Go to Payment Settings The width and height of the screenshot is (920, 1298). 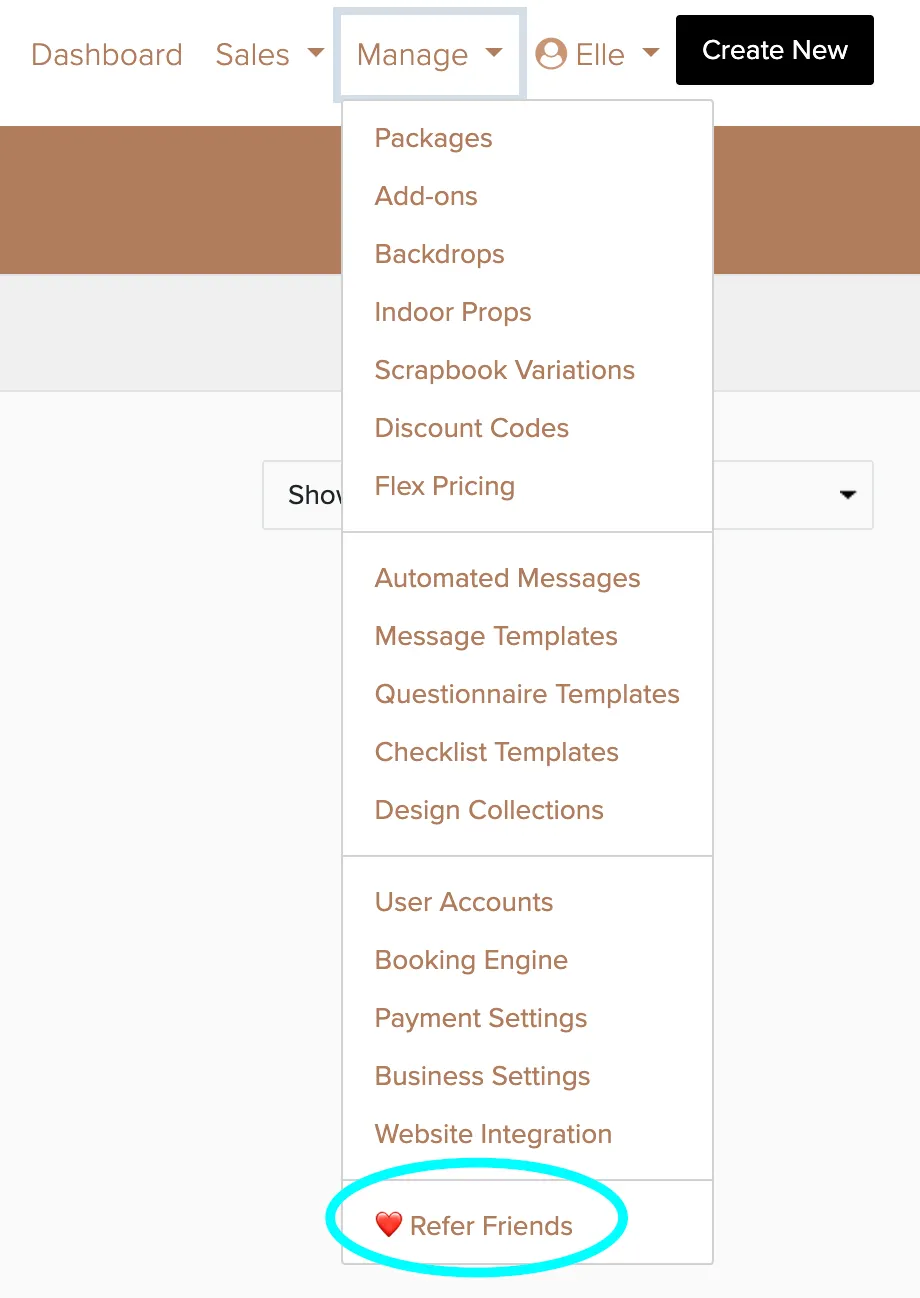(481, 1018)
